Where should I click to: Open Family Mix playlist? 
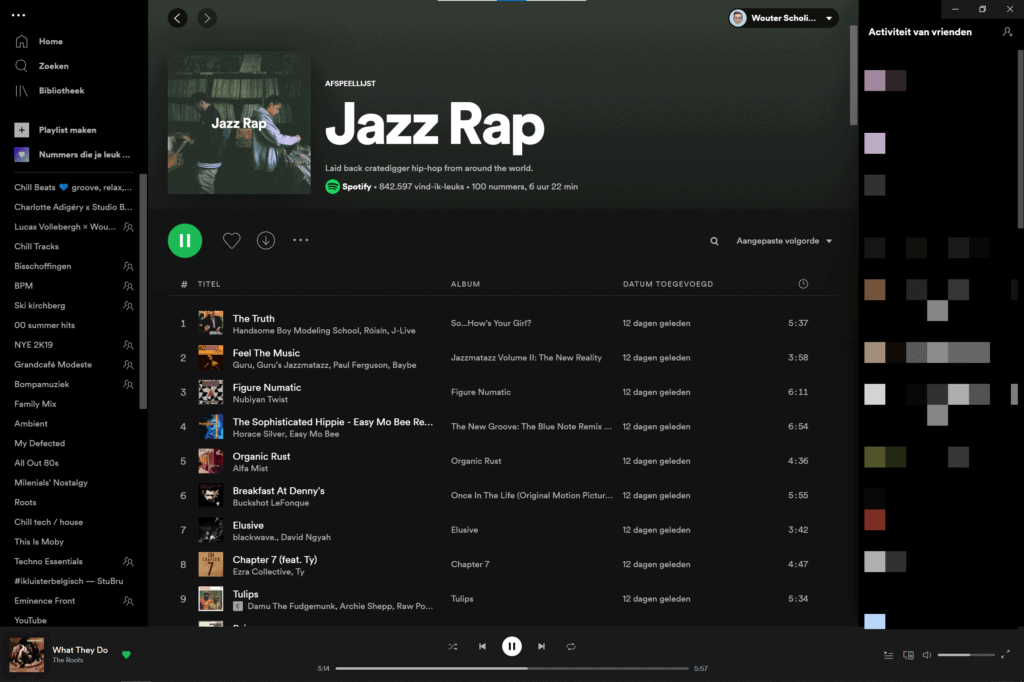click(x=35, y=404)
